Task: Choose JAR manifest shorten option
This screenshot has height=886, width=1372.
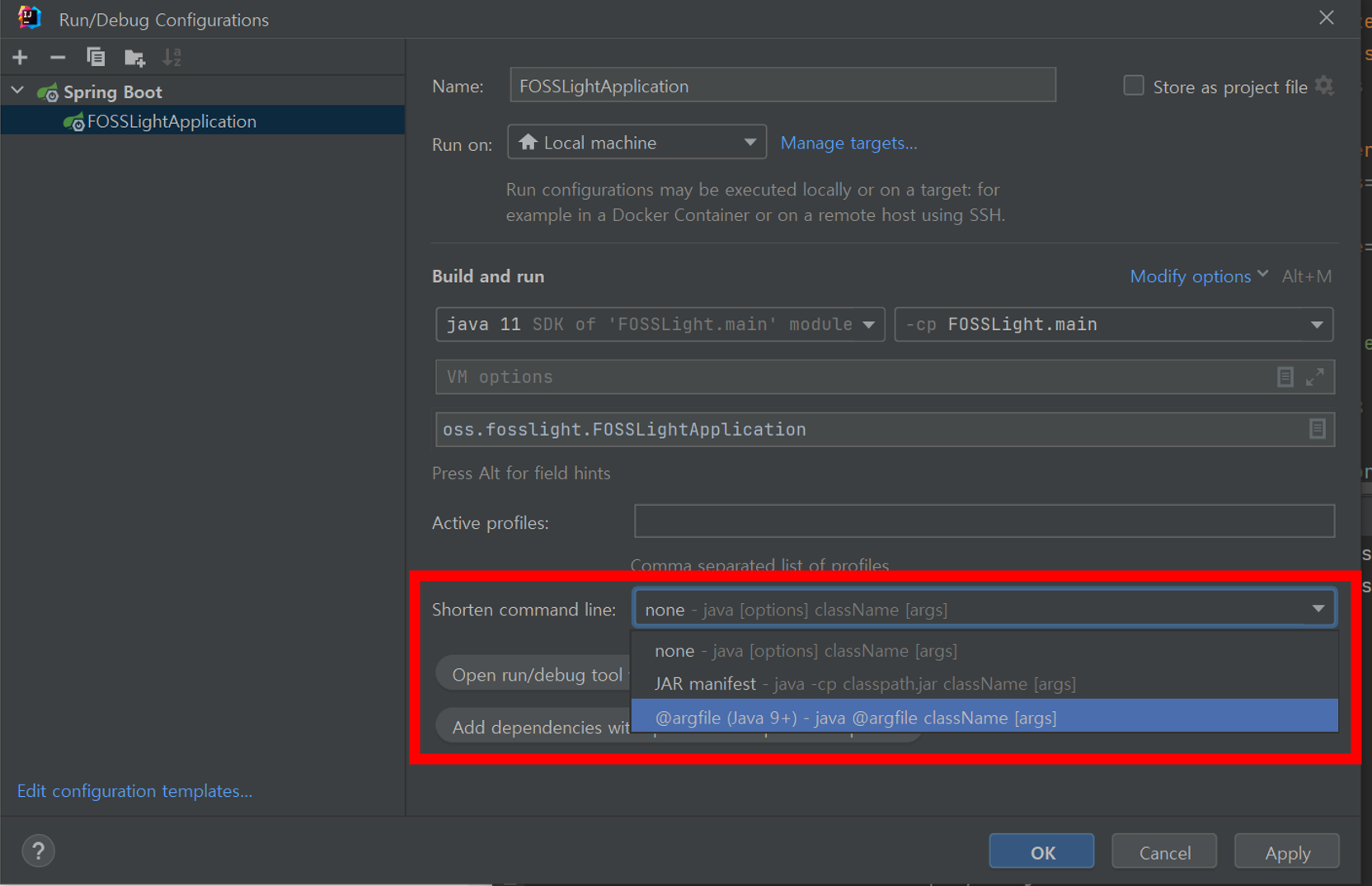Action: 984,683
